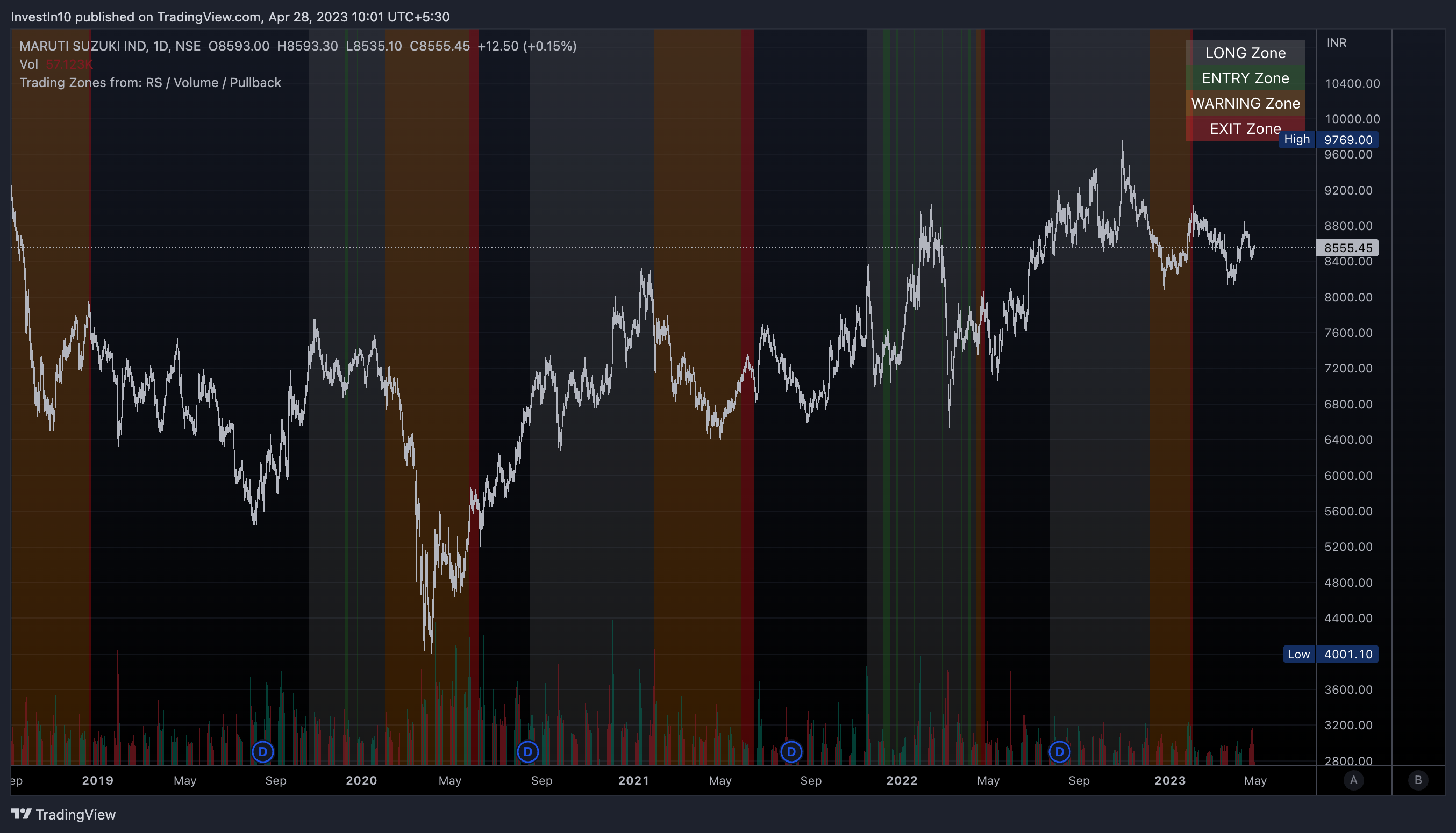This screenshot has height=833, width=1456.
Task: Click the A button at bottom right
Action: [x=1353, y=780]
